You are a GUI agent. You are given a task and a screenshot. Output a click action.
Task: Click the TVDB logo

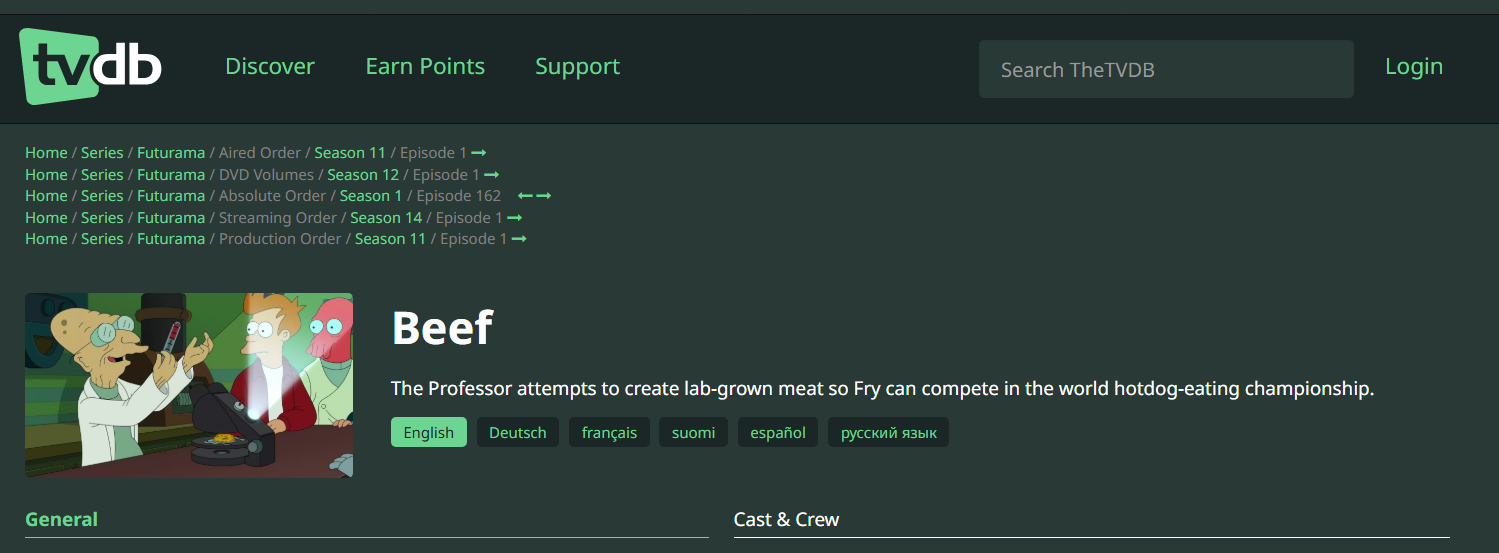pos(90,66)
